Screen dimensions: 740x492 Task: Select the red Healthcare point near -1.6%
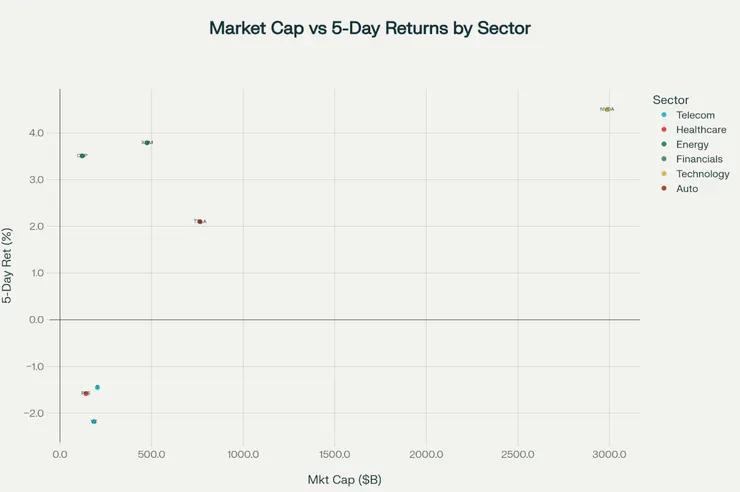coord(86,394)
